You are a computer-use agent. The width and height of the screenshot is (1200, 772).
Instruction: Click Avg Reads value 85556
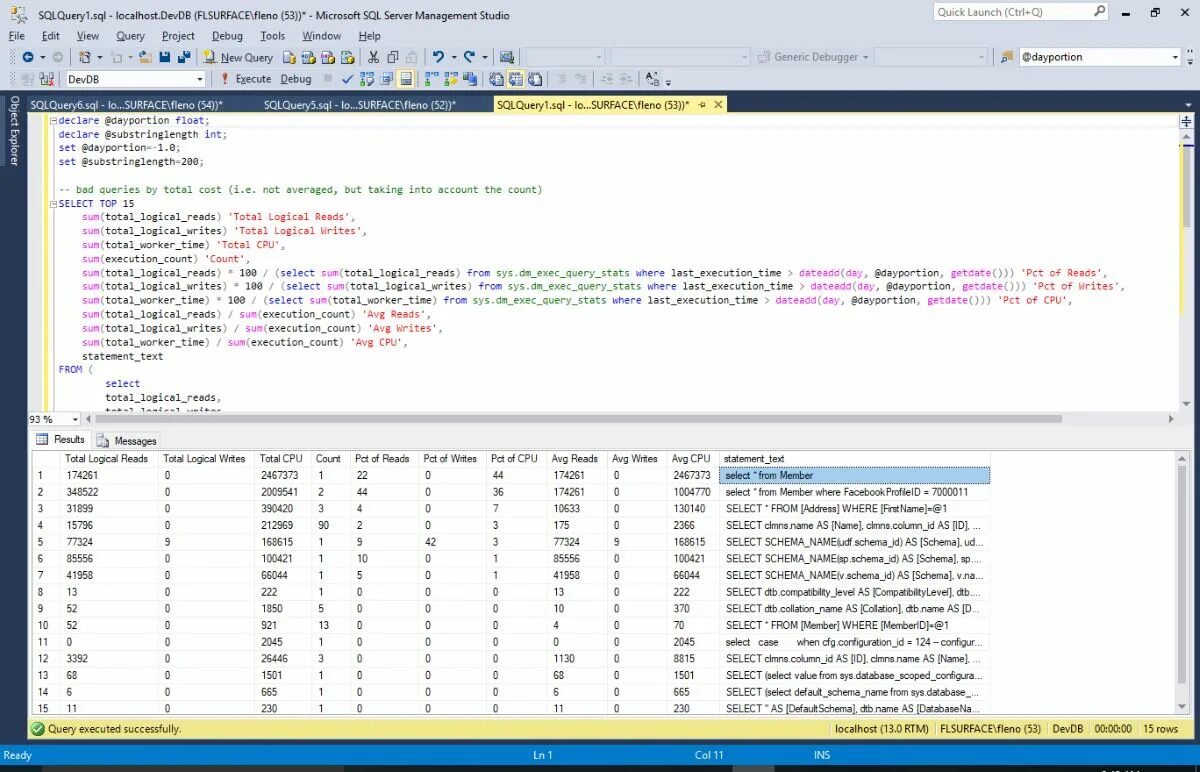coord(576,558)
